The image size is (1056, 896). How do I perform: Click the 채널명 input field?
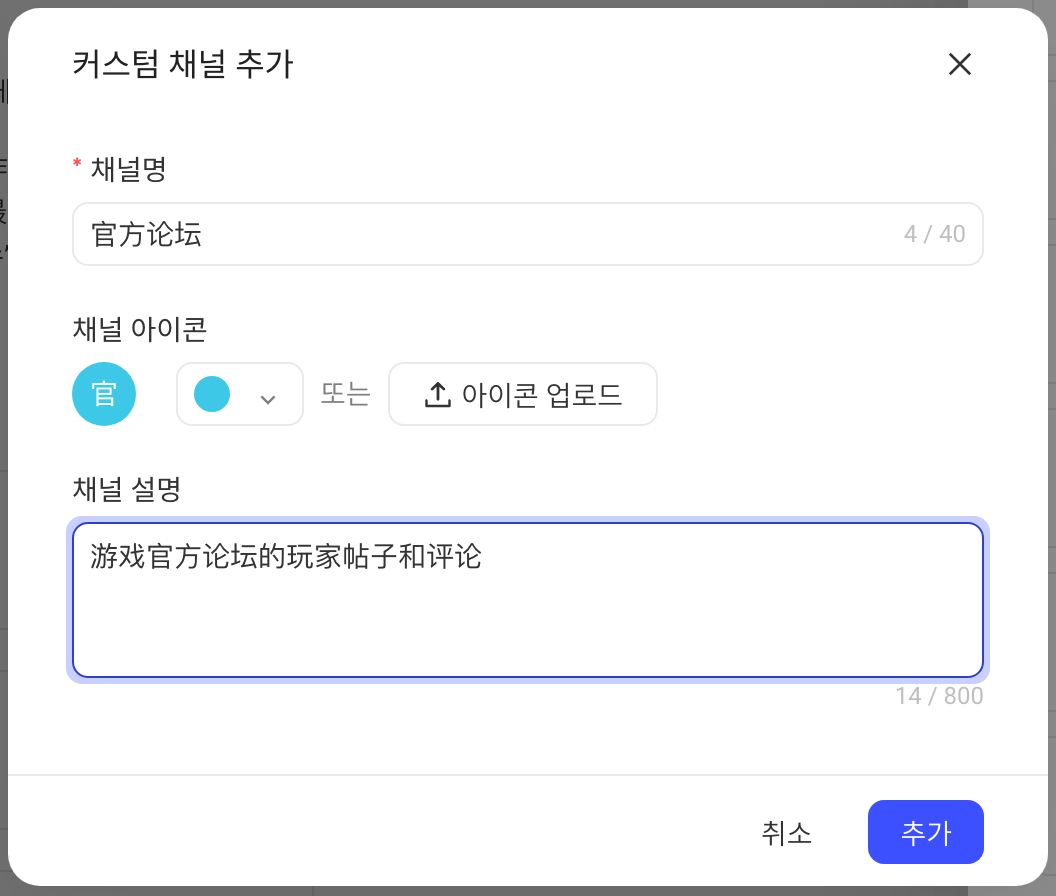[528, 234]
